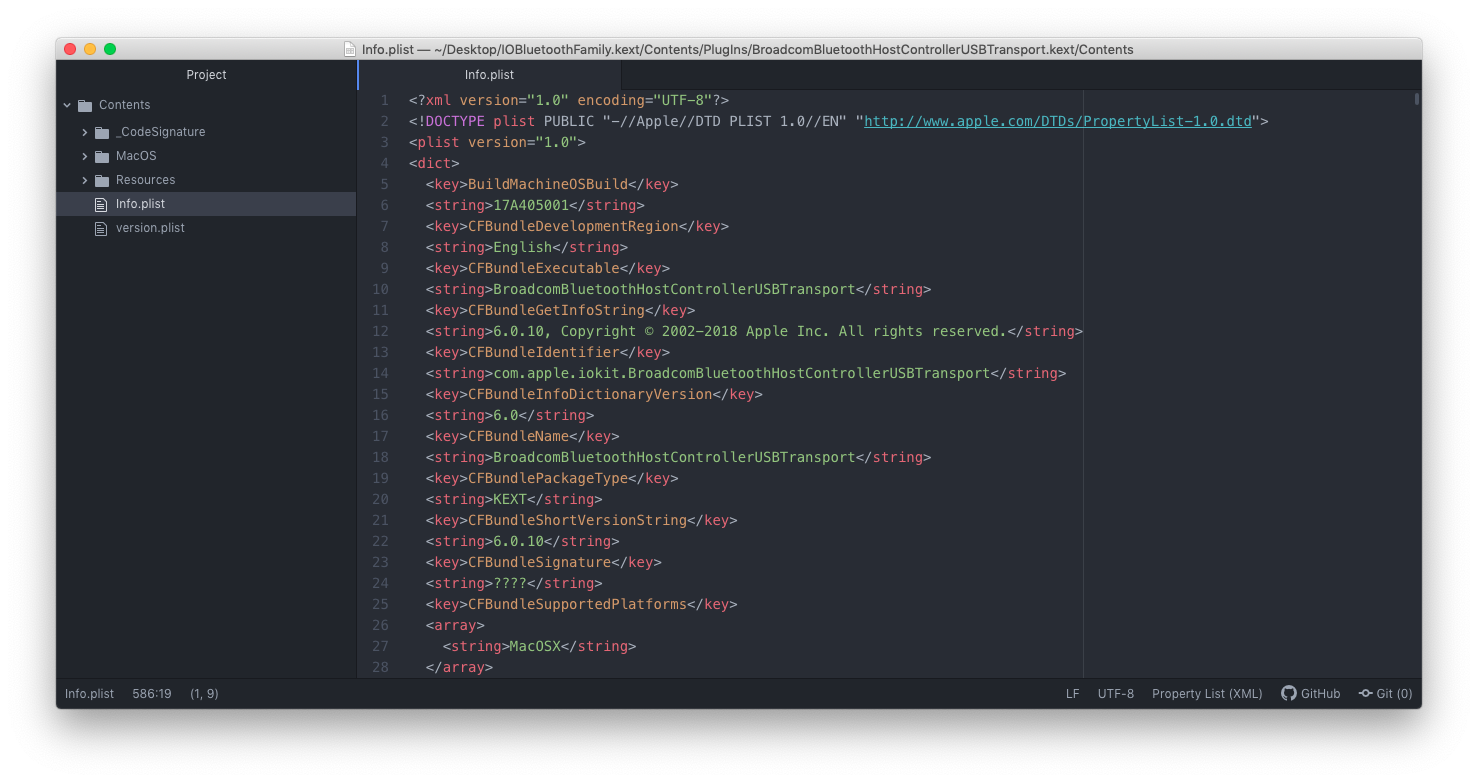This screenshot has width=1478, height=783.
Task: Click the DOCTYPE keyword on line 2
Action: click(x=455, y=121)
